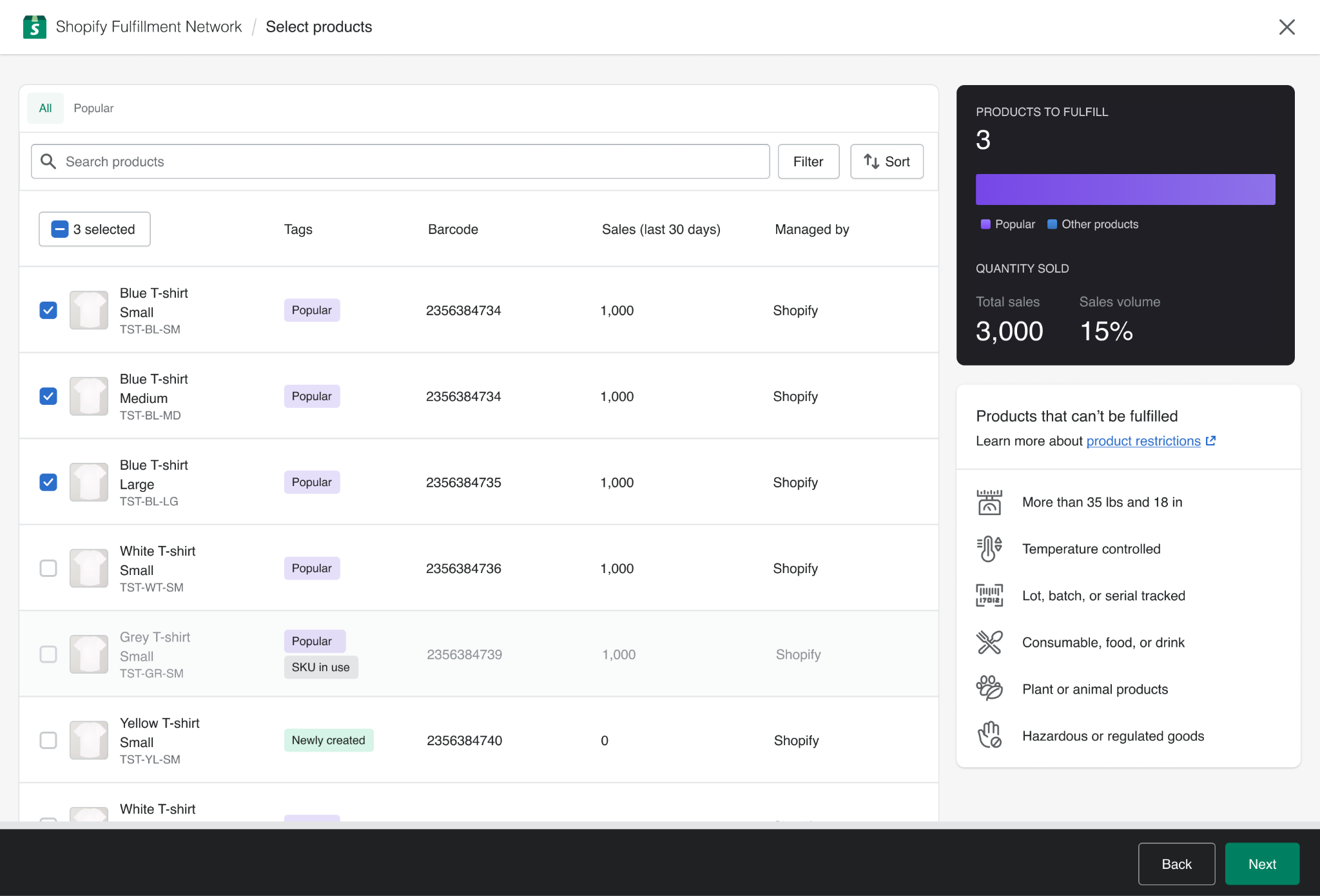Click barcode 2356384740

click(464, 740)
